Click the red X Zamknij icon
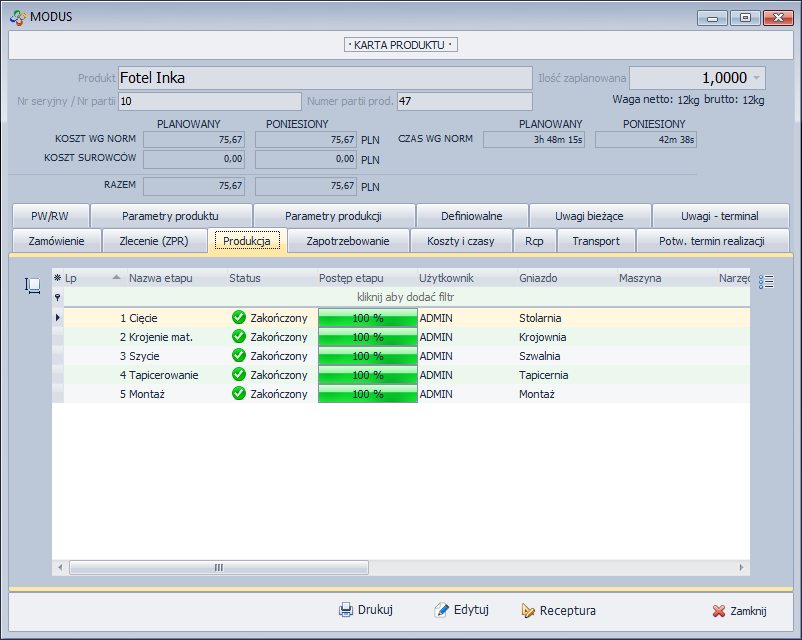The width and height of the screenshot is (802, 640). (x=718, y=611)
